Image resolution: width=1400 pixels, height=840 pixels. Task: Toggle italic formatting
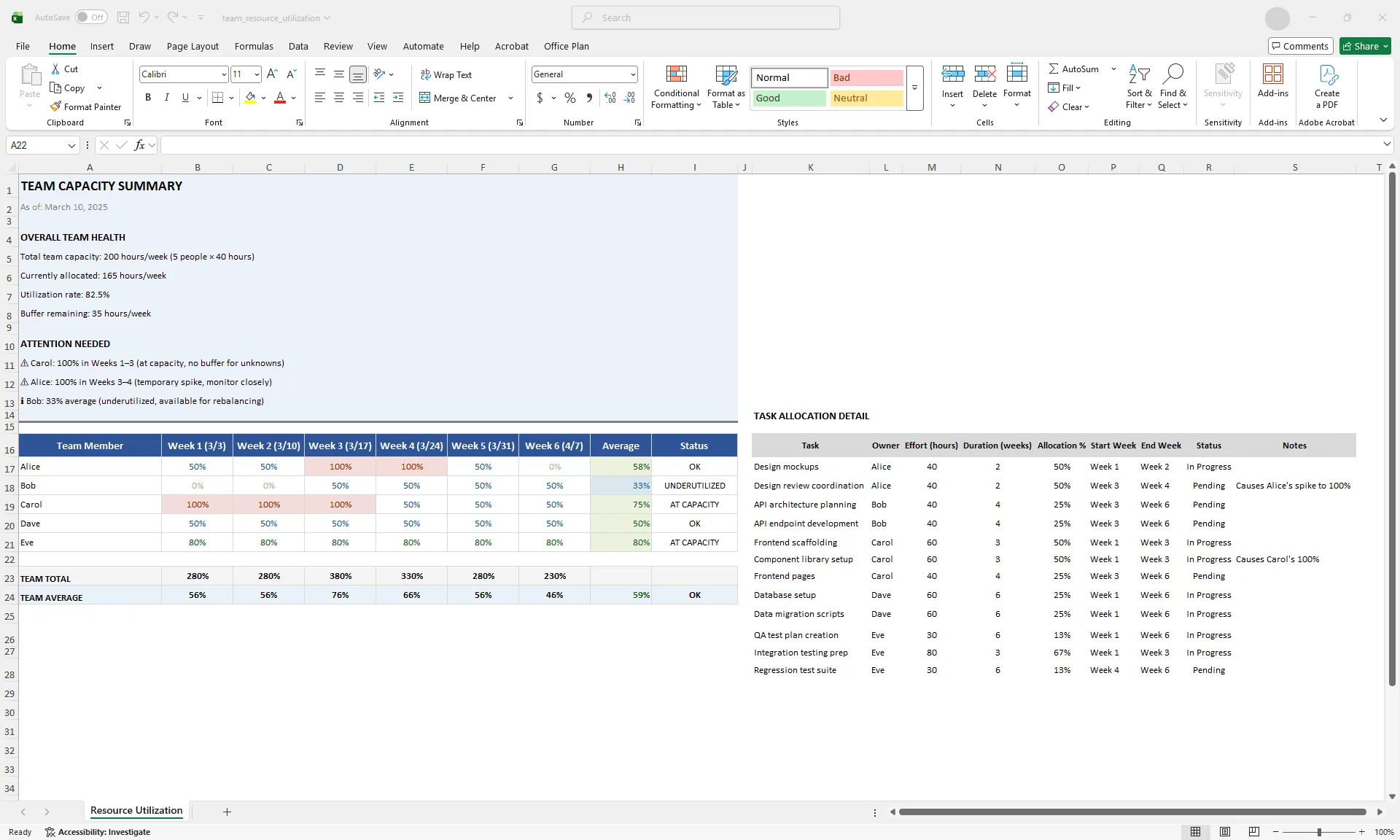coord(166,97)
